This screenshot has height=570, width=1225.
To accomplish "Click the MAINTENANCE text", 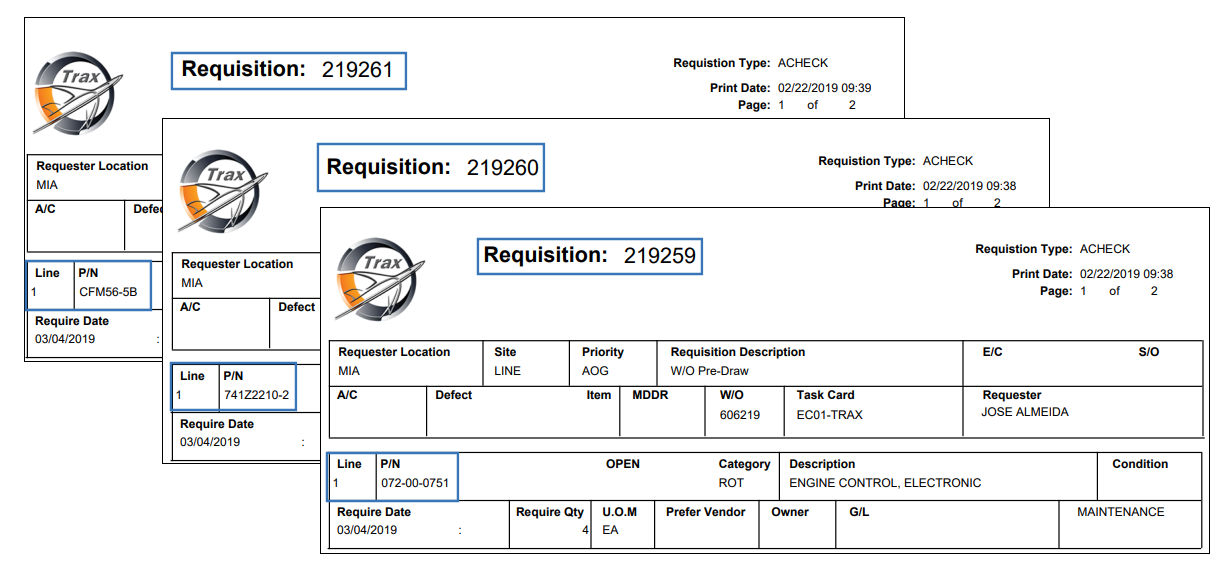I will 1121,512.
